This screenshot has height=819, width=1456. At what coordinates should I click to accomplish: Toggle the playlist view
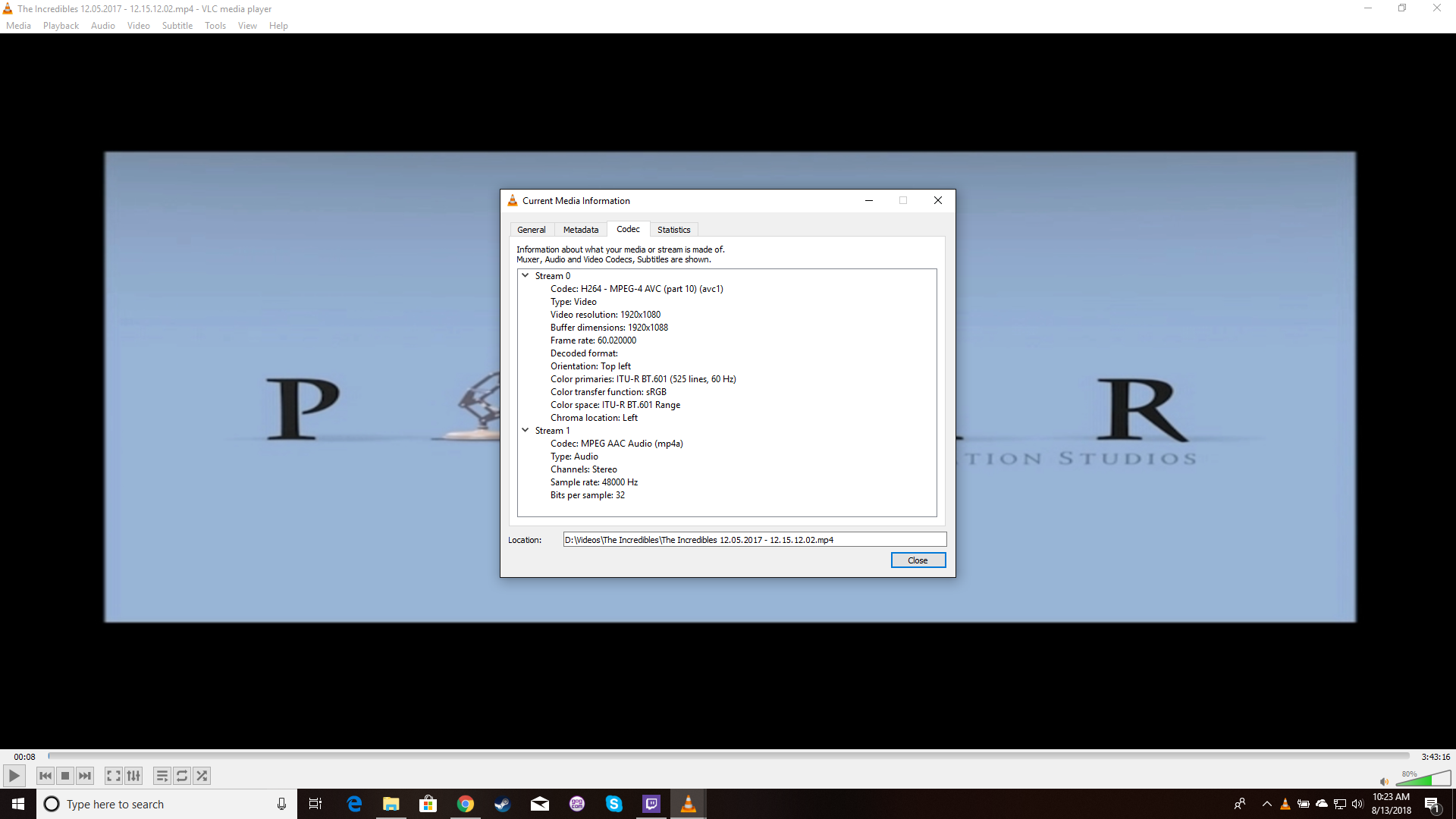point(162,776)
